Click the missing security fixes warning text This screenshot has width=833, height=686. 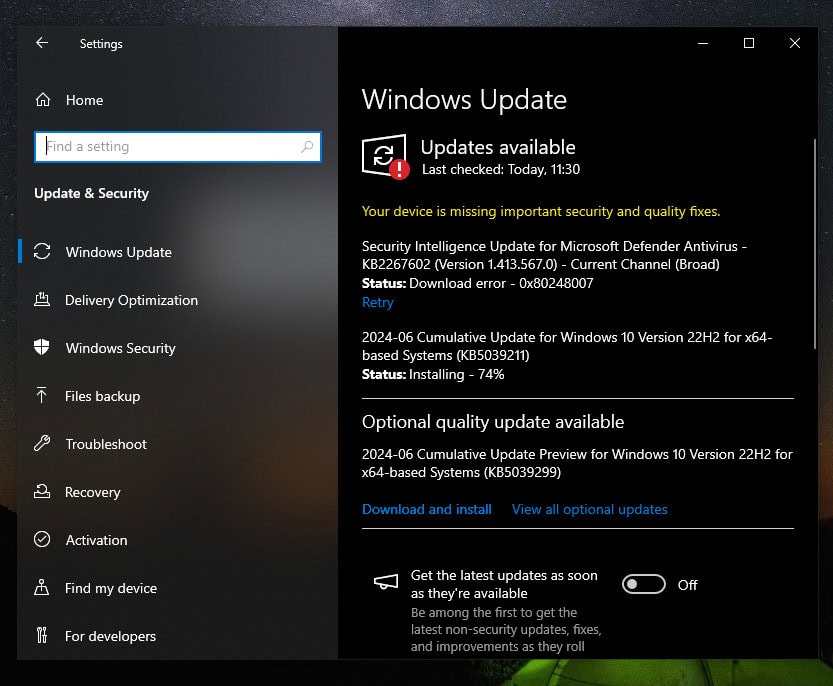(x=541, y=211)
